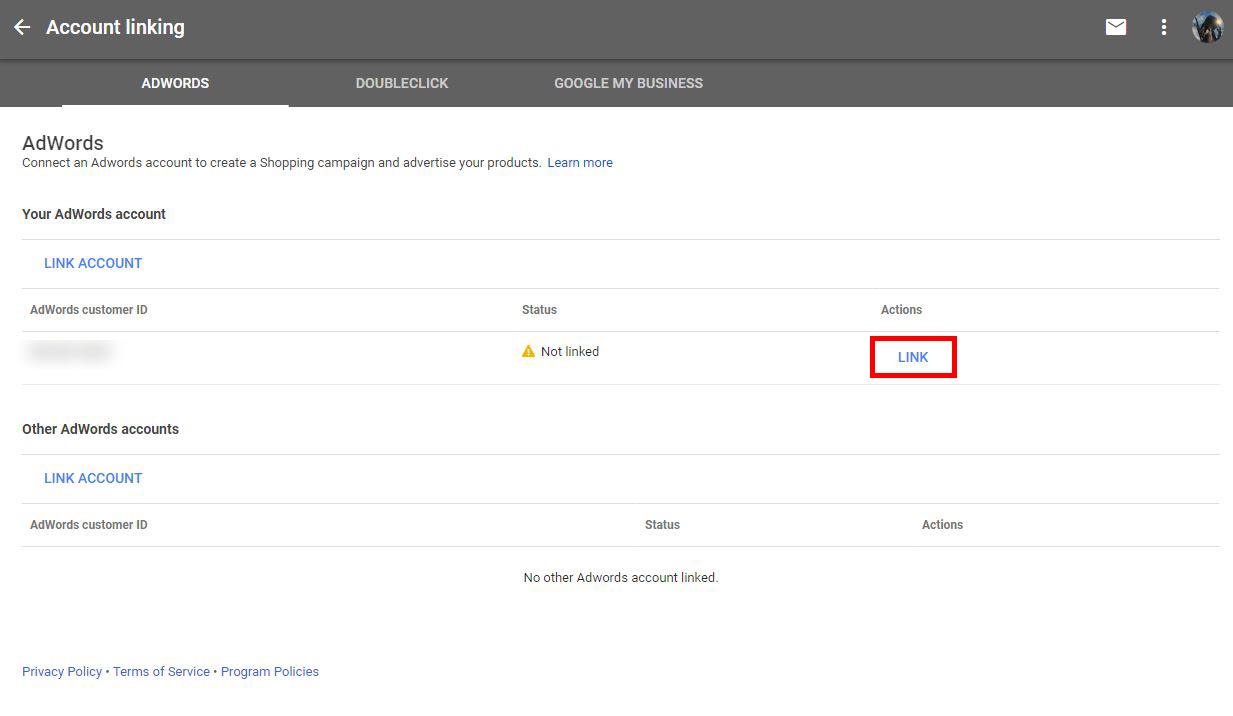Select the blurred AdWords customer ID value
This screenshot has height=716, width=1233.
coord(70,351)
